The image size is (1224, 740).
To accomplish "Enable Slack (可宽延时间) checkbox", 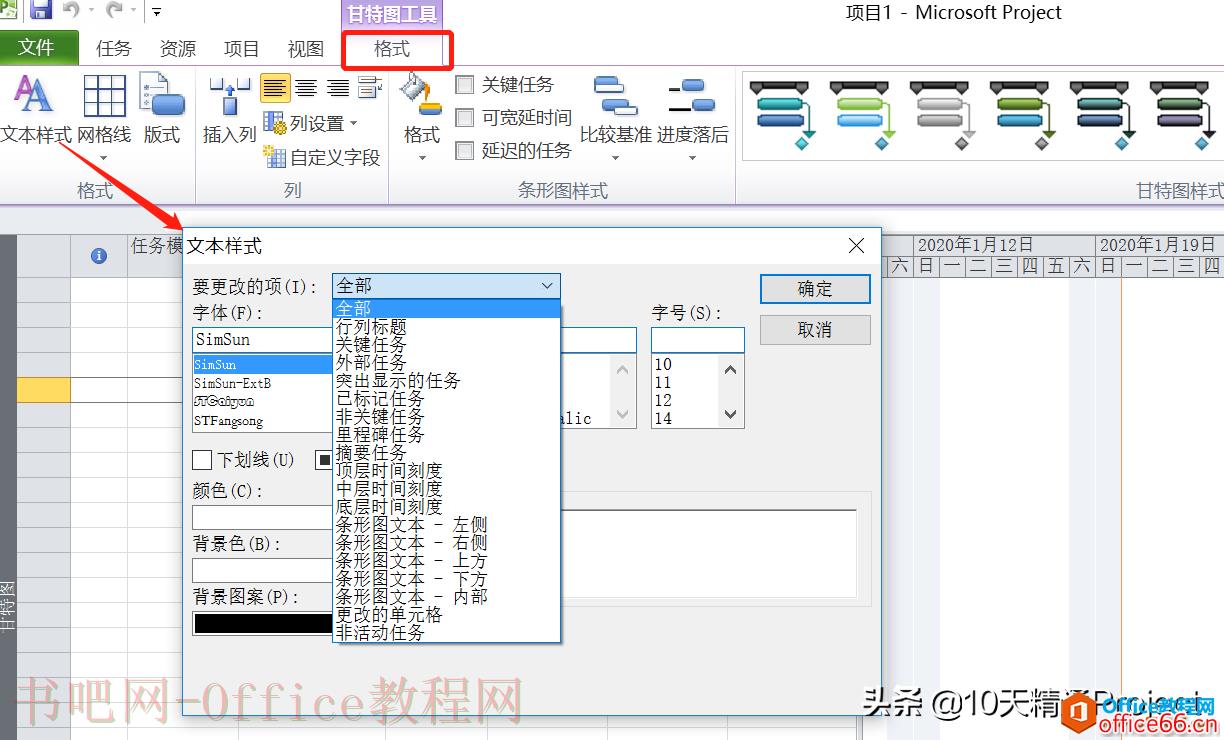I will [x=464, y=118].
